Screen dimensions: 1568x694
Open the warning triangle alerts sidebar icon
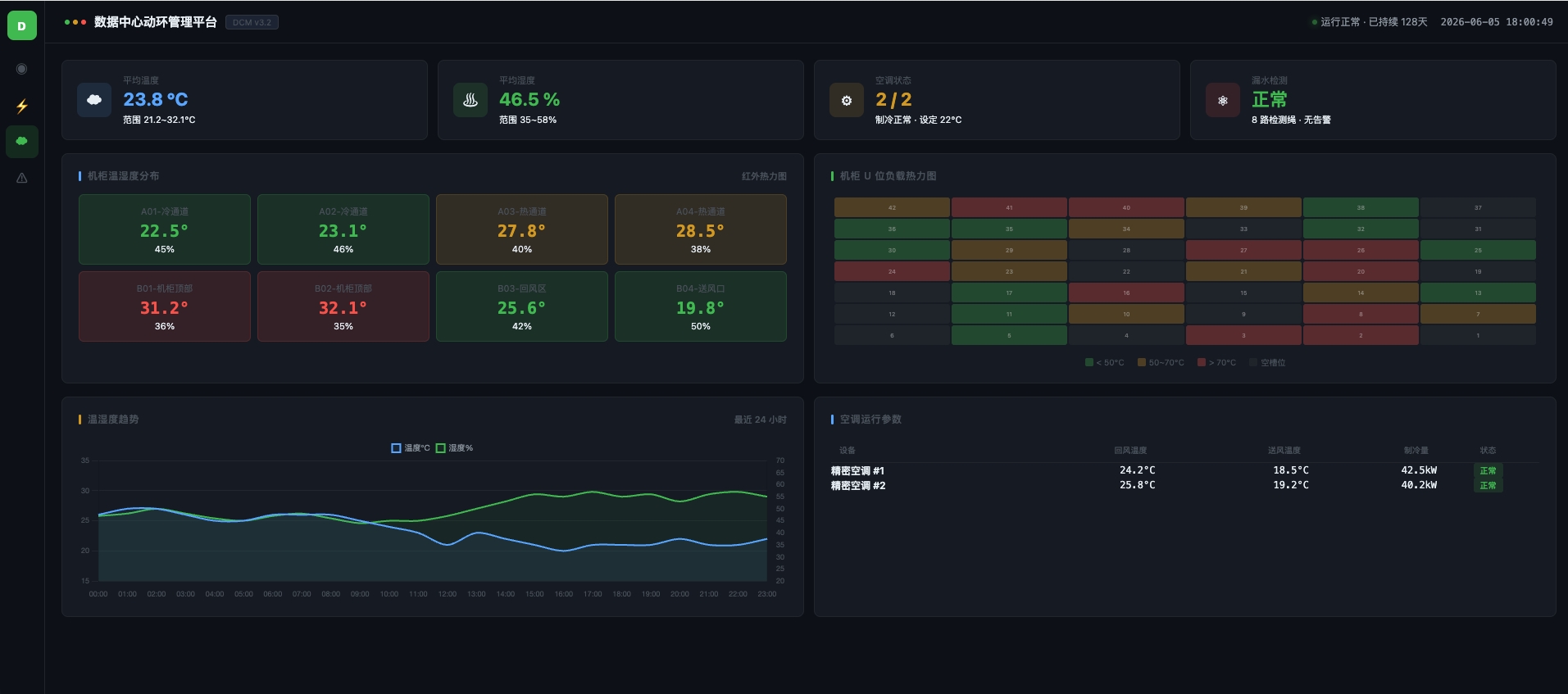21,178
